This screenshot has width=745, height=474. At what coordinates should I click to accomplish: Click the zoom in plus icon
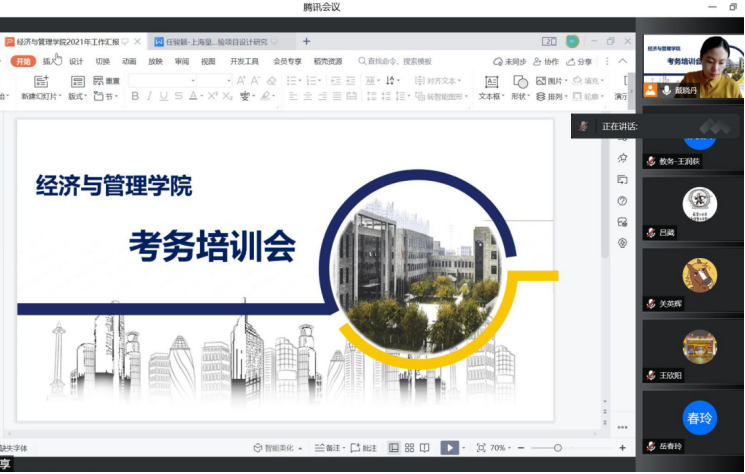point(624,448)
